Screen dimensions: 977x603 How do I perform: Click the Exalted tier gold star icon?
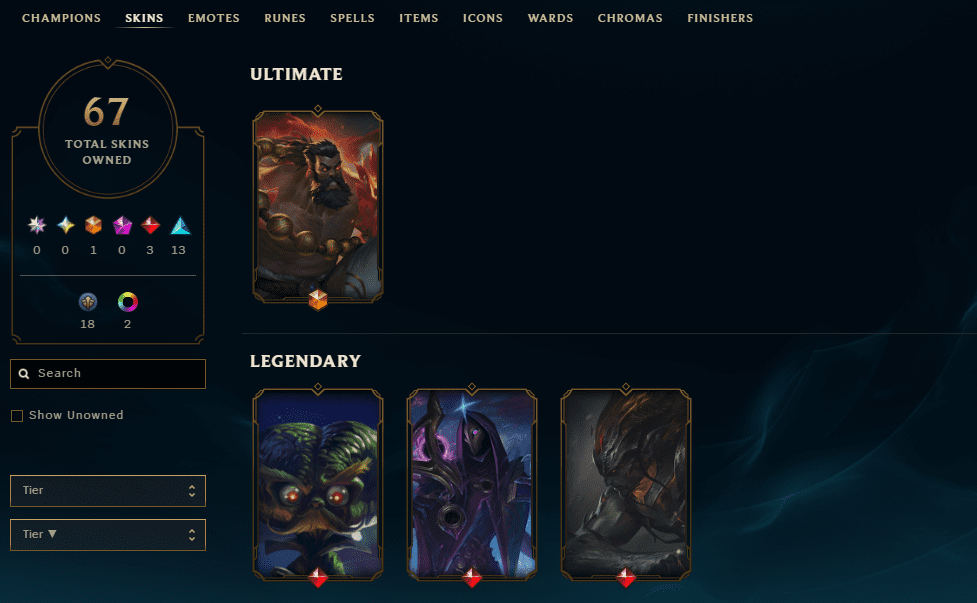coord(65,225)
